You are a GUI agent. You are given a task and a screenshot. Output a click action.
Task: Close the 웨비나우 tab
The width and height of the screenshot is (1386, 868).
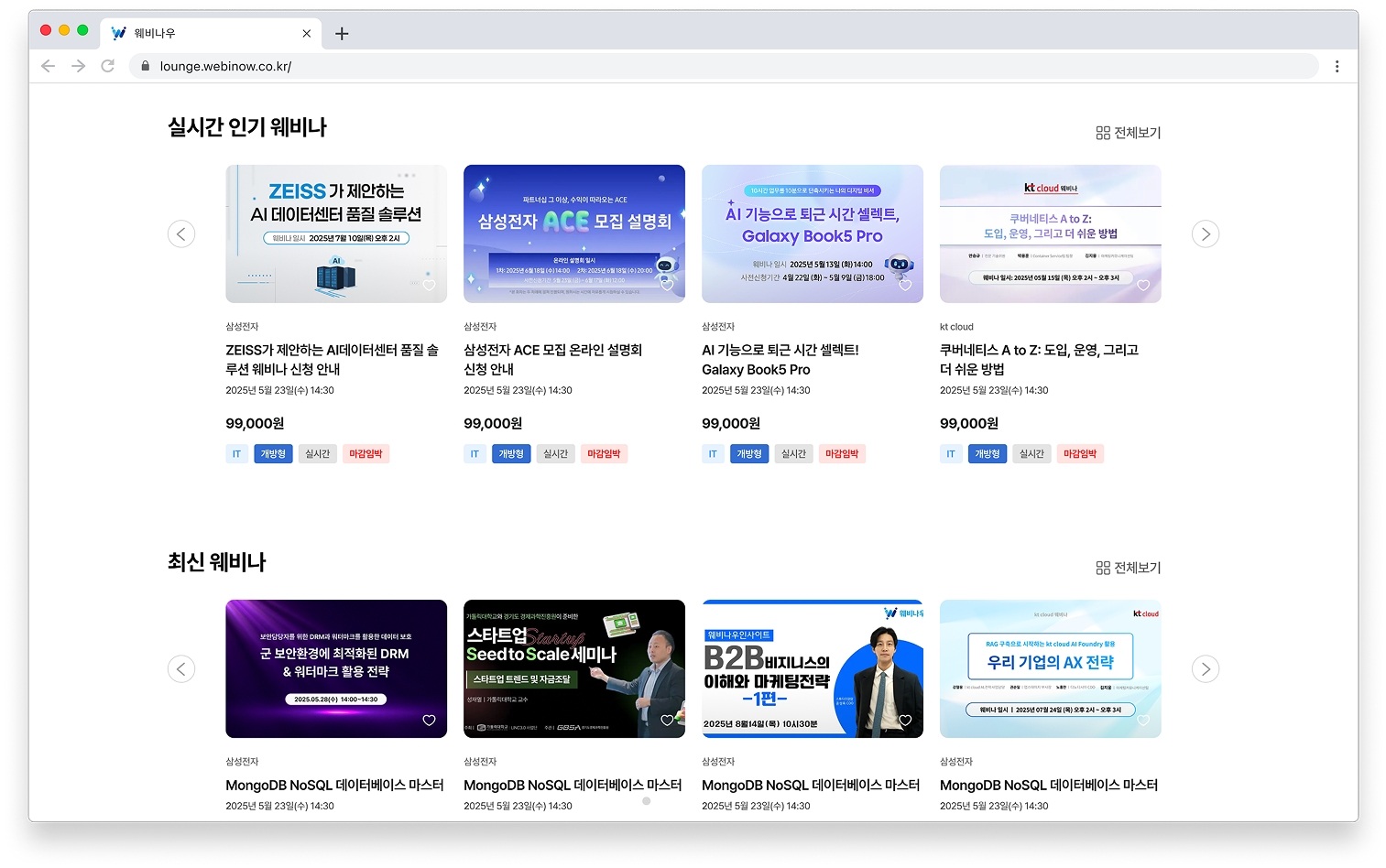[306, 34]
